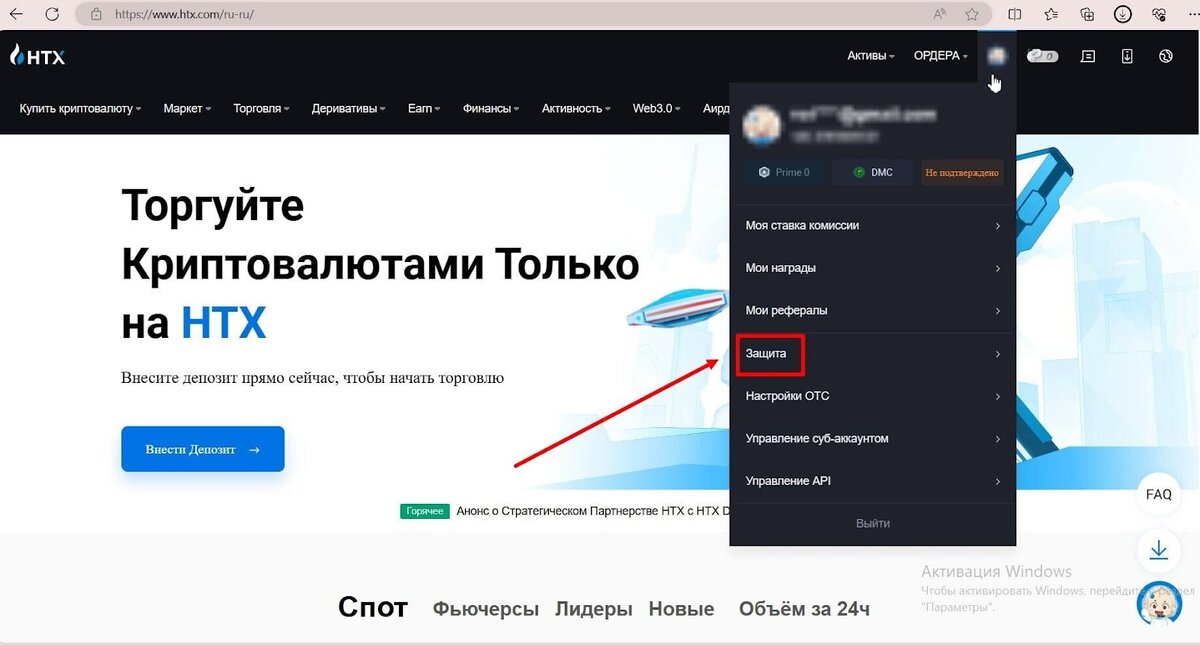Click the Prime 0 badge

[x=784, y=172]
